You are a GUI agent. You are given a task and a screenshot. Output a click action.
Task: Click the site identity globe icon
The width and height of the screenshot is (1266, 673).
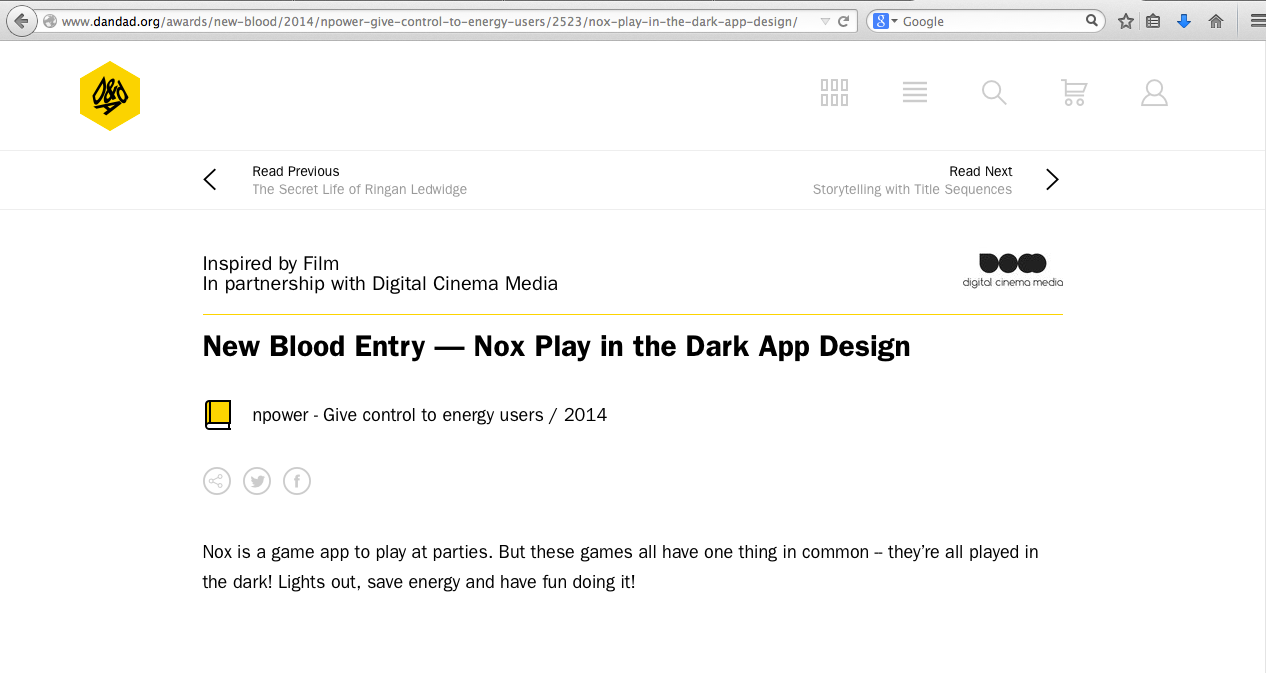point(50,21)
